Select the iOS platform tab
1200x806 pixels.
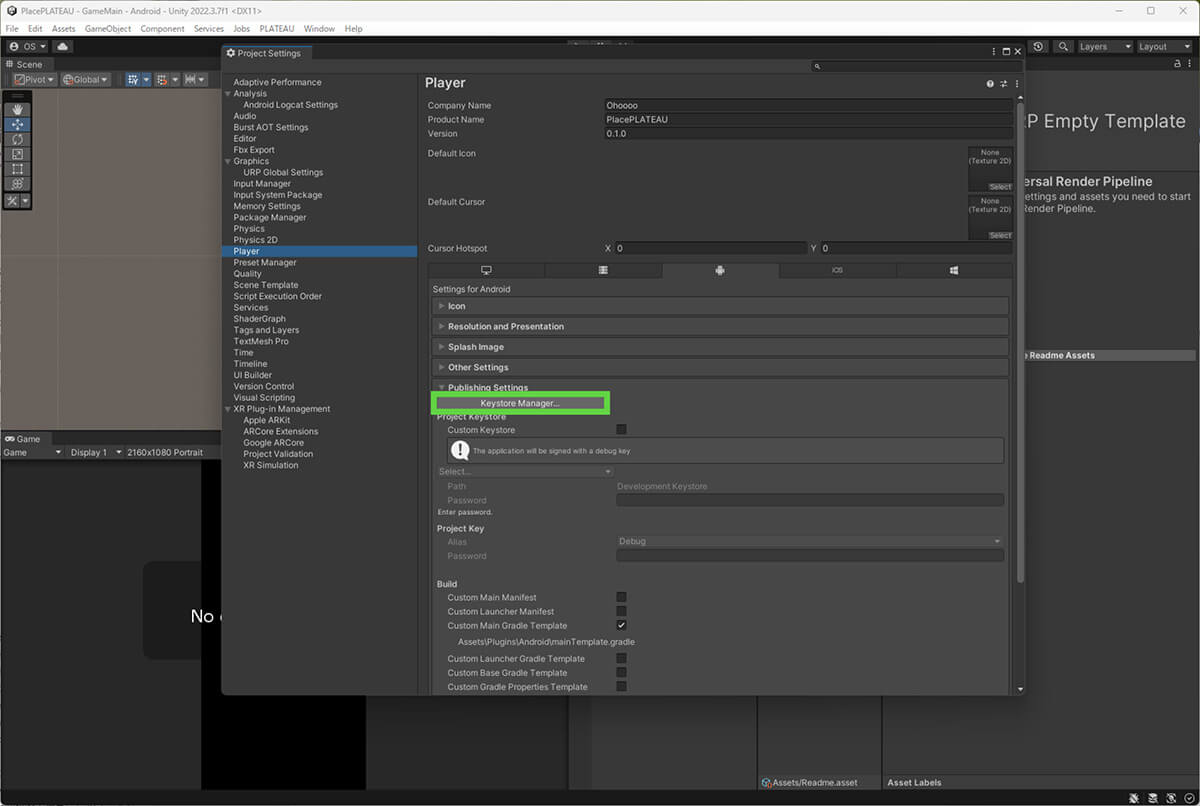[837, 270]
